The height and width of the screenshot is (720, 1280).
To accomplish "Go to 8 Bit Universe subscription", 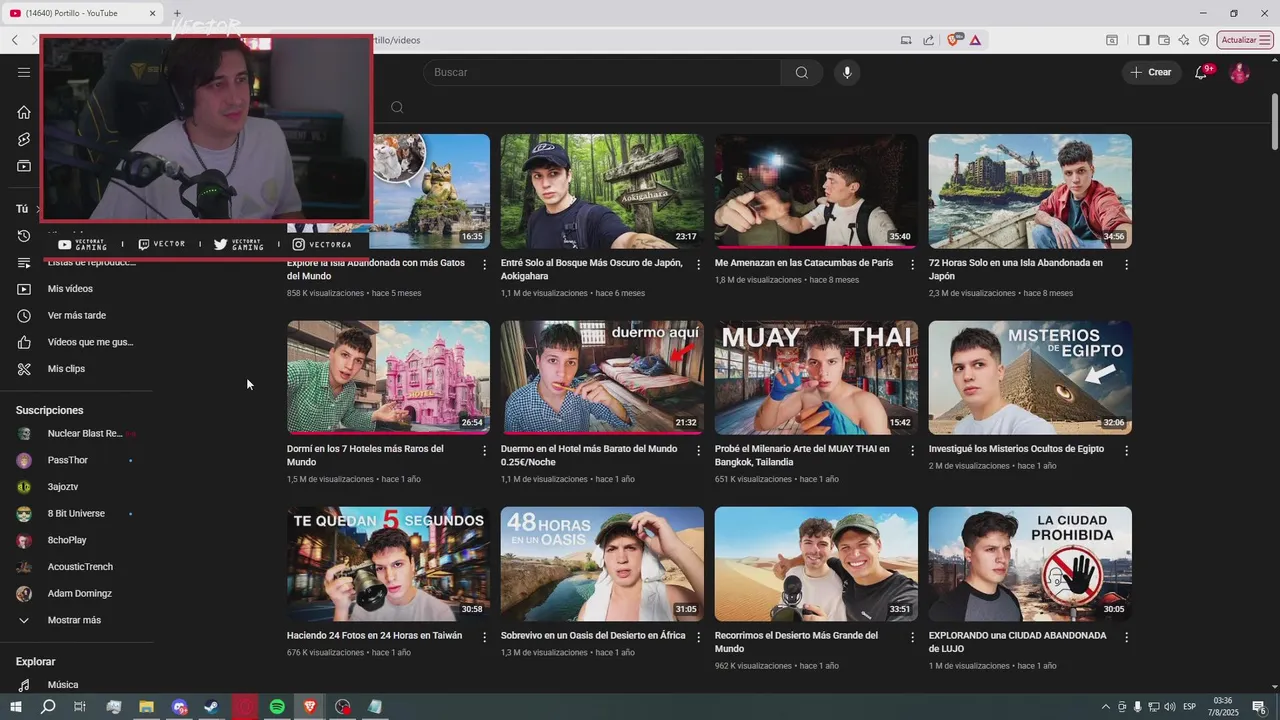I will [x=76, y=513].
